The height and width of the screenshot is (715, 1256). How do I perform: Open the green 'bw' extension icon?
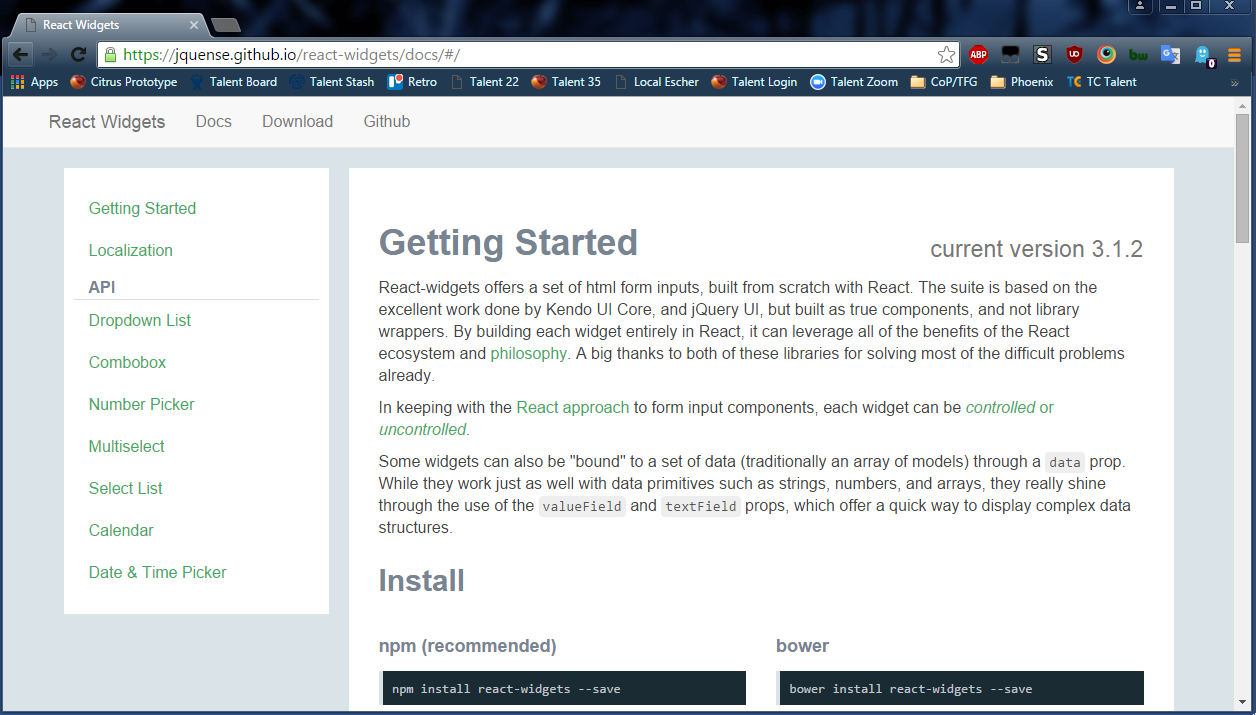click(1138, 55)
